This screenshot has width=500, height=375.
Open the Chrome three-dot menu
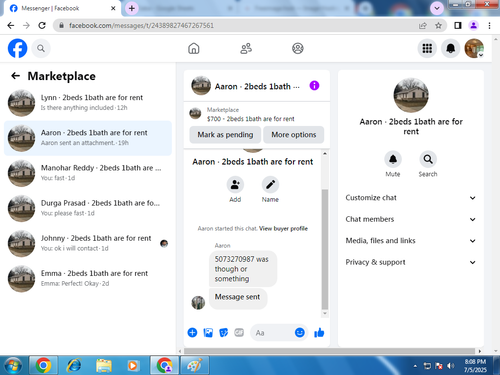click(x=489, y=25)
